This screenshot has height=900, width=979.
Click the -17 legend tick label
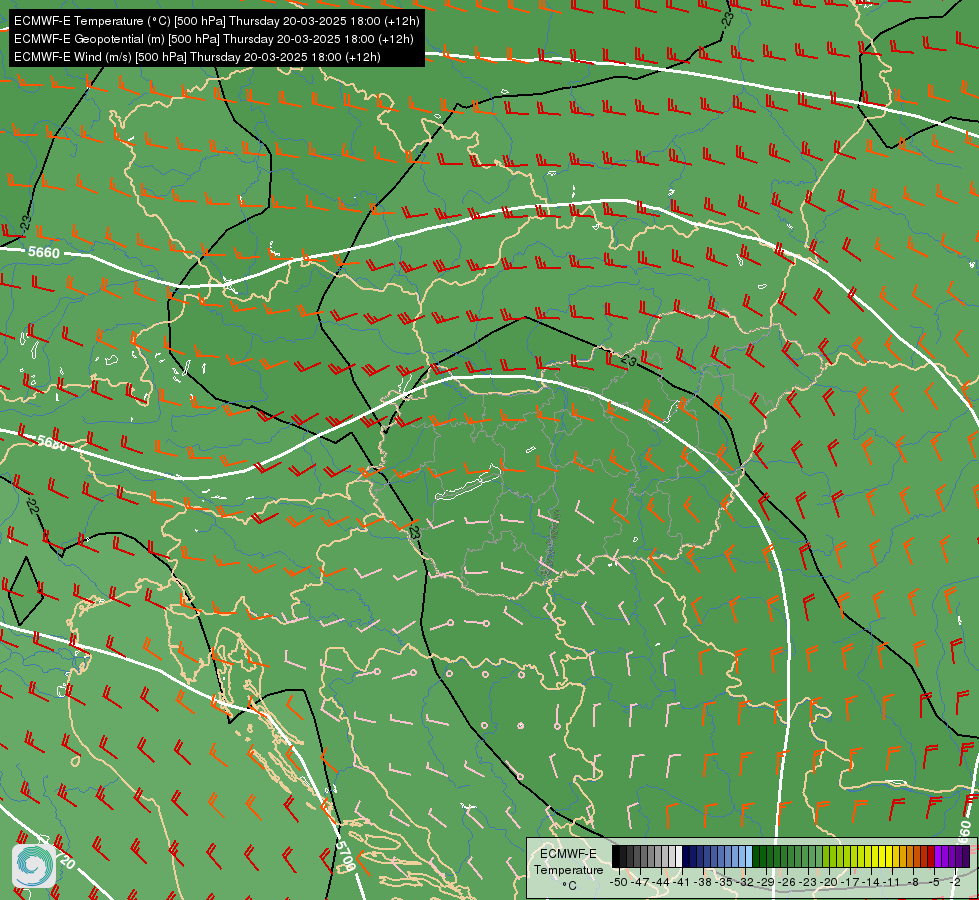click(x=850, y=883)
